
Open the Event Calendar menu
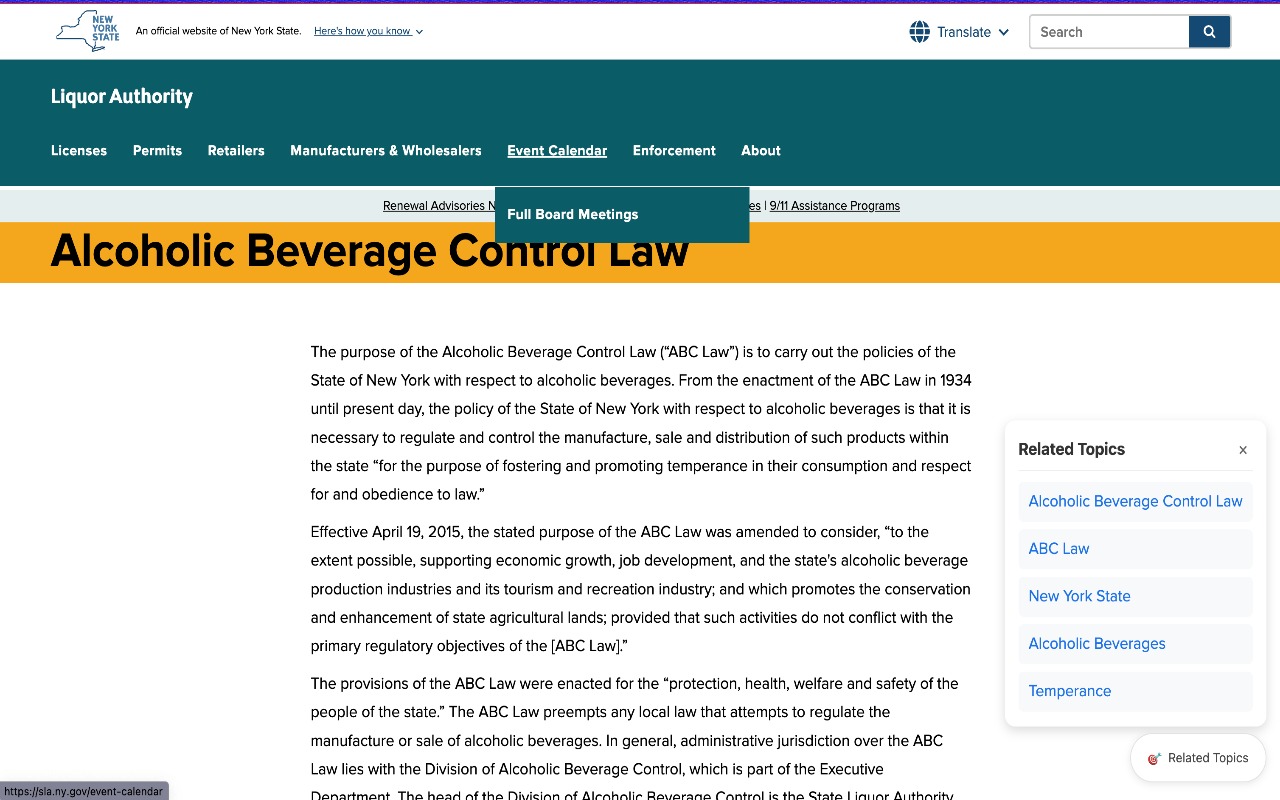pos(557,150)
